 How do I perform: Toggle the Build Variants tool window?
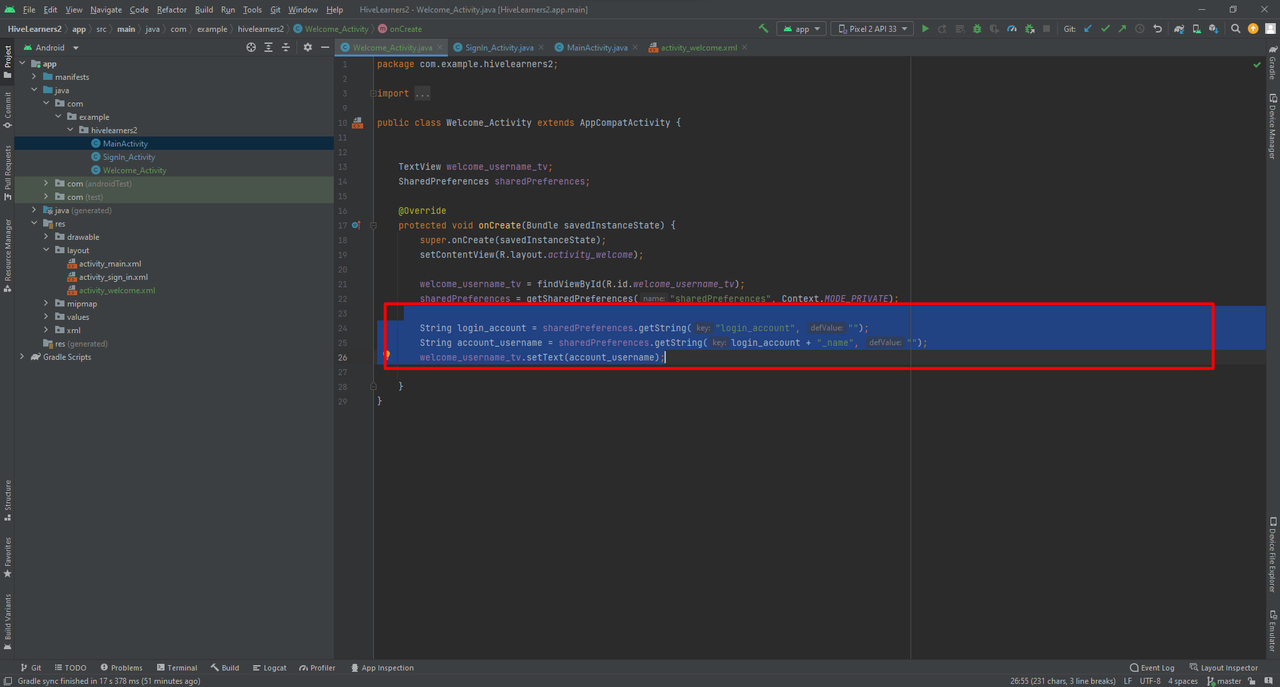pyautogui.click(x=7, y=621)
